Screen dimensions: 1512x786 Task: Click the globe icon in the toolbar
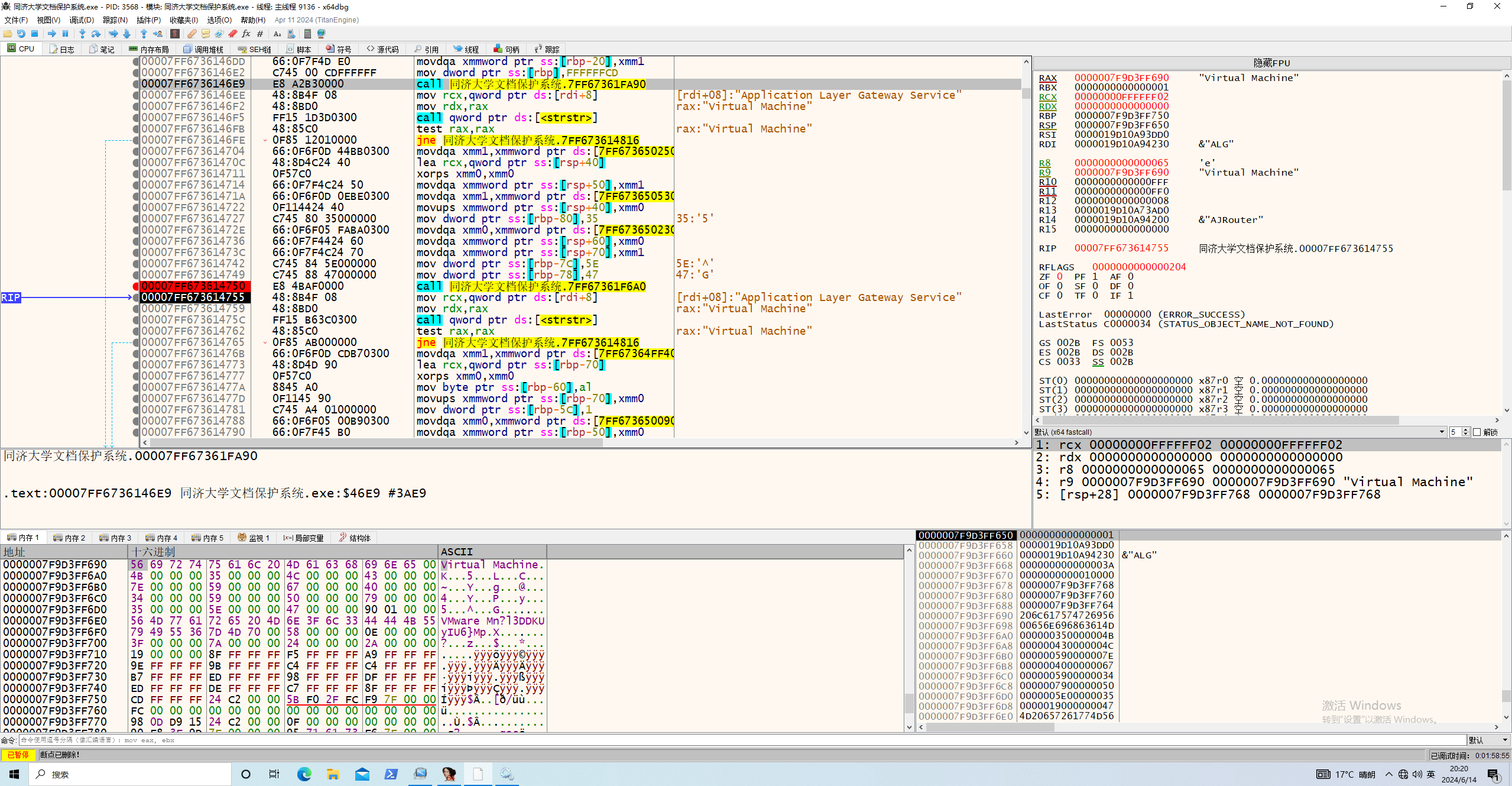click(x=322, y=34)
